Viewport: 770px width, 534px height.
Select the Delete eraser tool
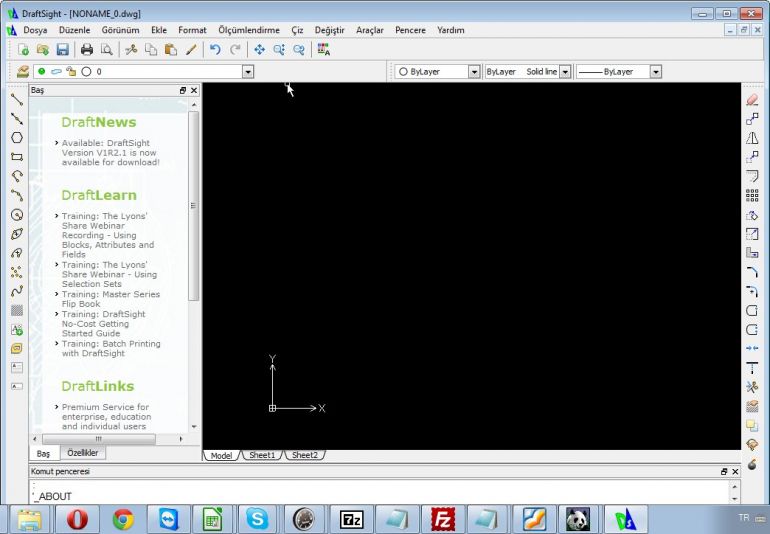click(752, 100)
